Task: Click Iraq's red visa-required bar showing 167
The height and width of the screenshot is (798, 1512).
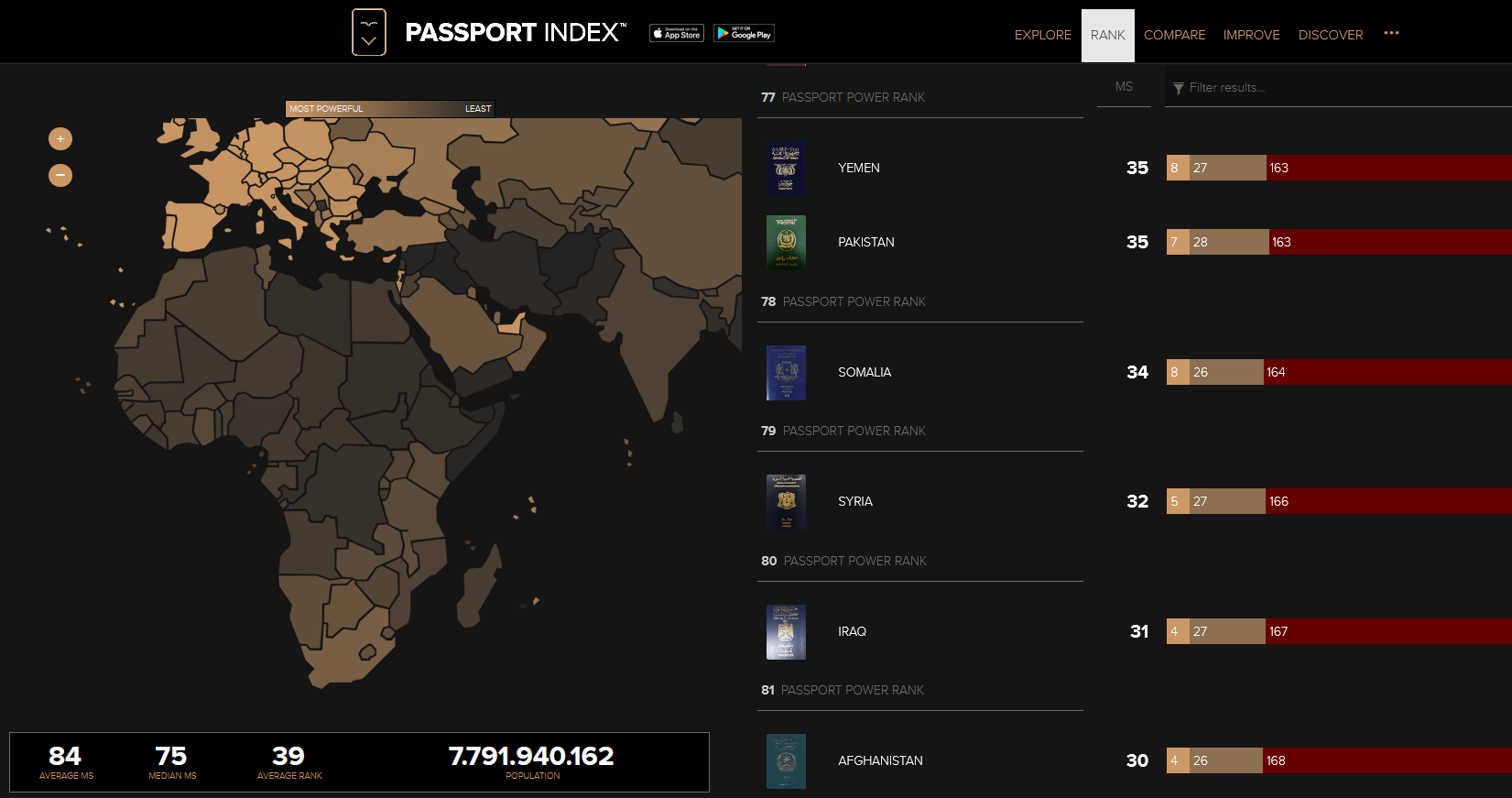Action: tap(1387, 631)
